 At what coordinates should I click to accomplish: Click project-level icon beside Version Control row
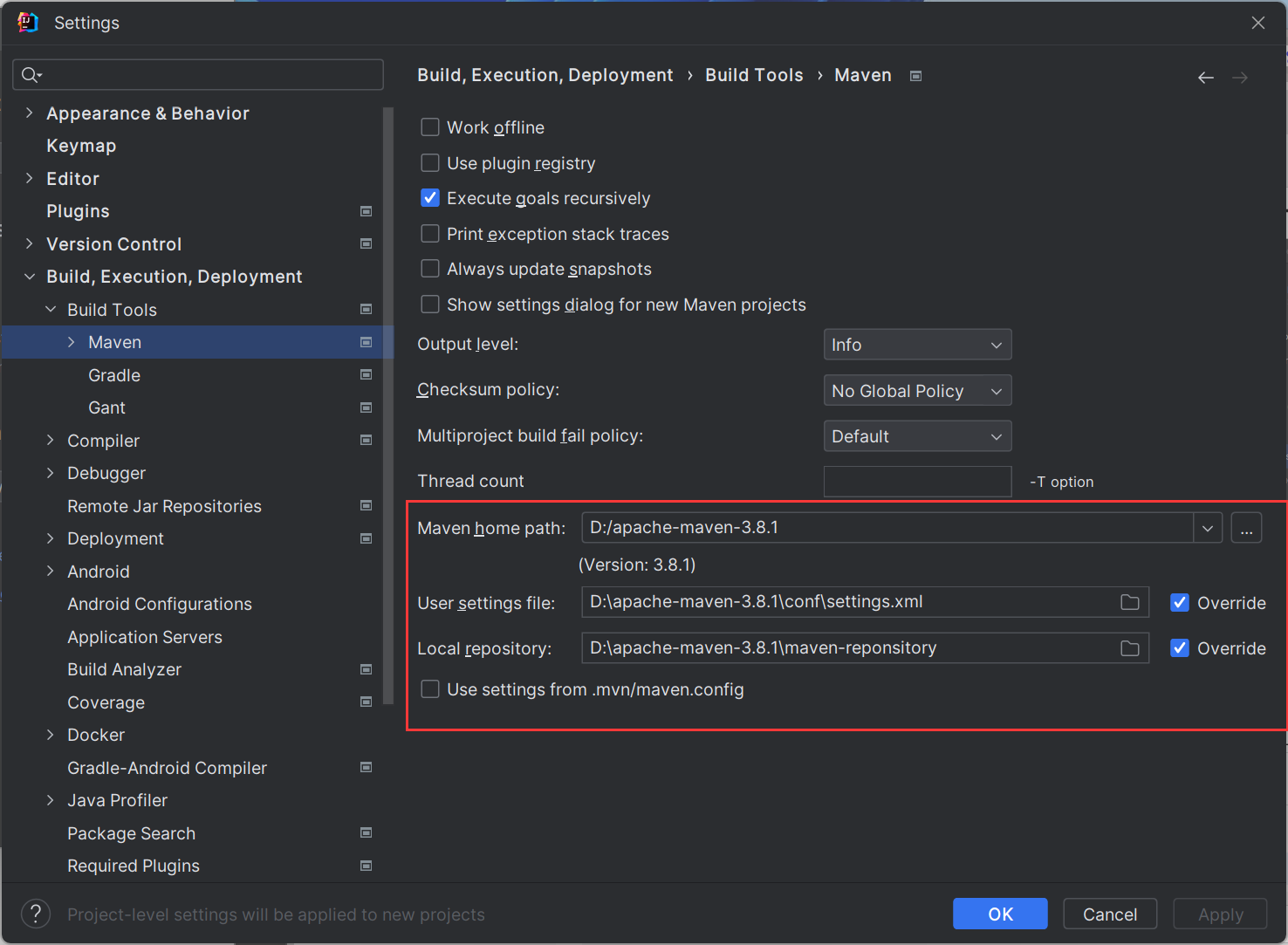coord(367,243)
